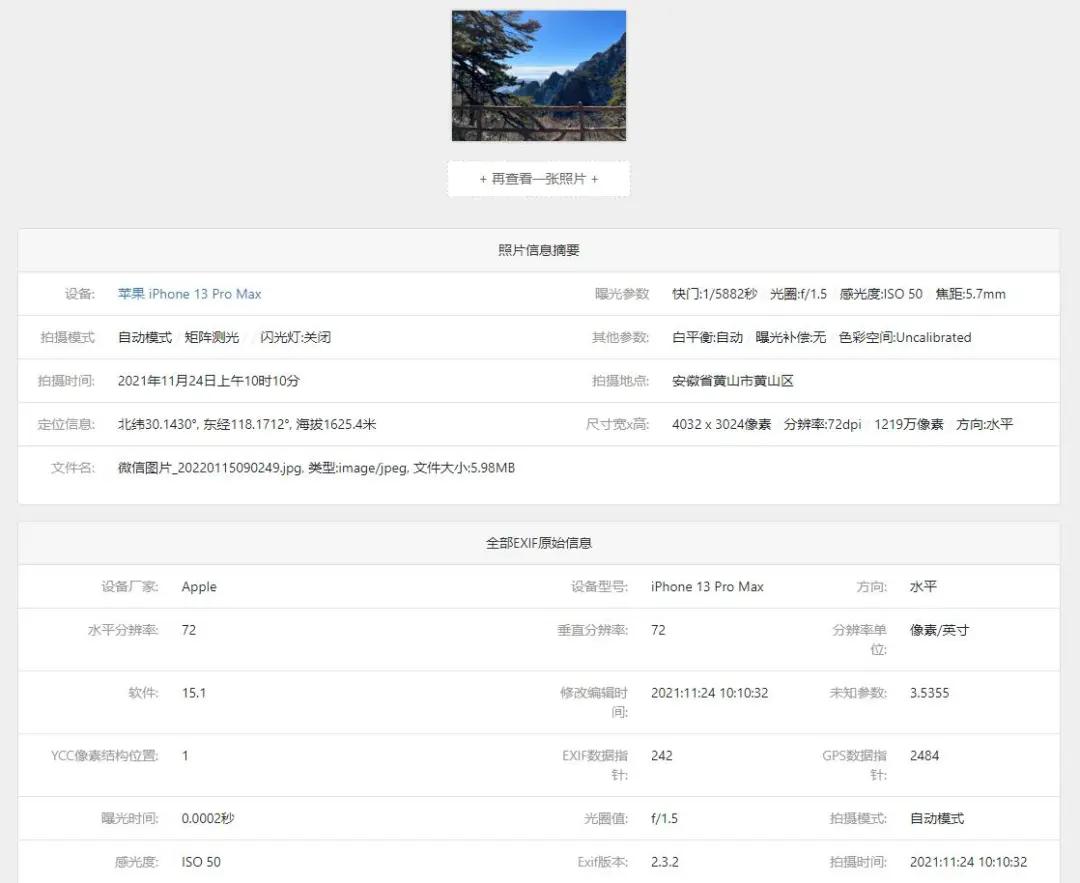Click the Exif version 2.3.2 value
The image size is (1080, 883).
[x=663, y=861]
